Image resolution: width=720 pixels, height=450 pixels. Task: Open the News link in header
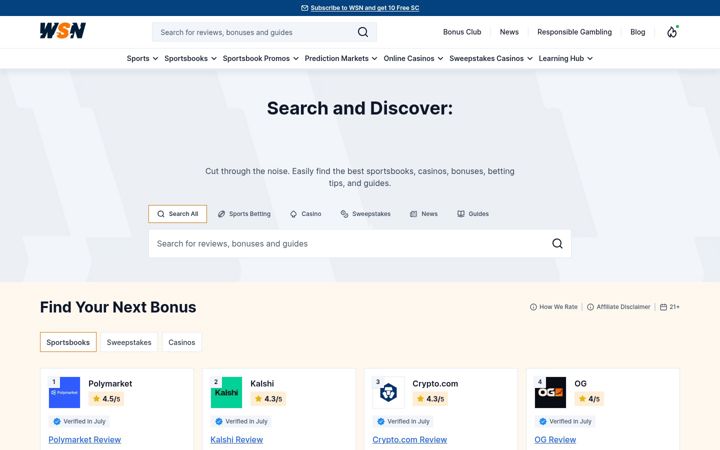point(509,32)
